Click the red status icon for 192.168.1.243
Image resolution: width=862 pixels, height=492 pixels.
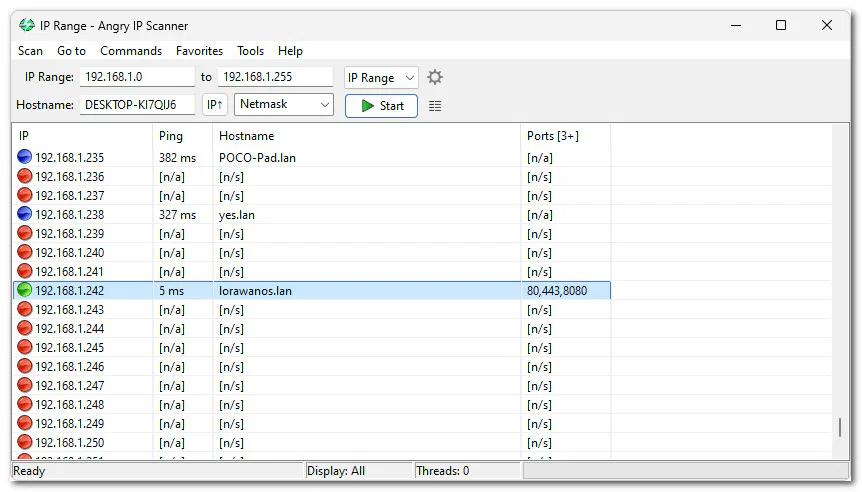click(24, 309)
